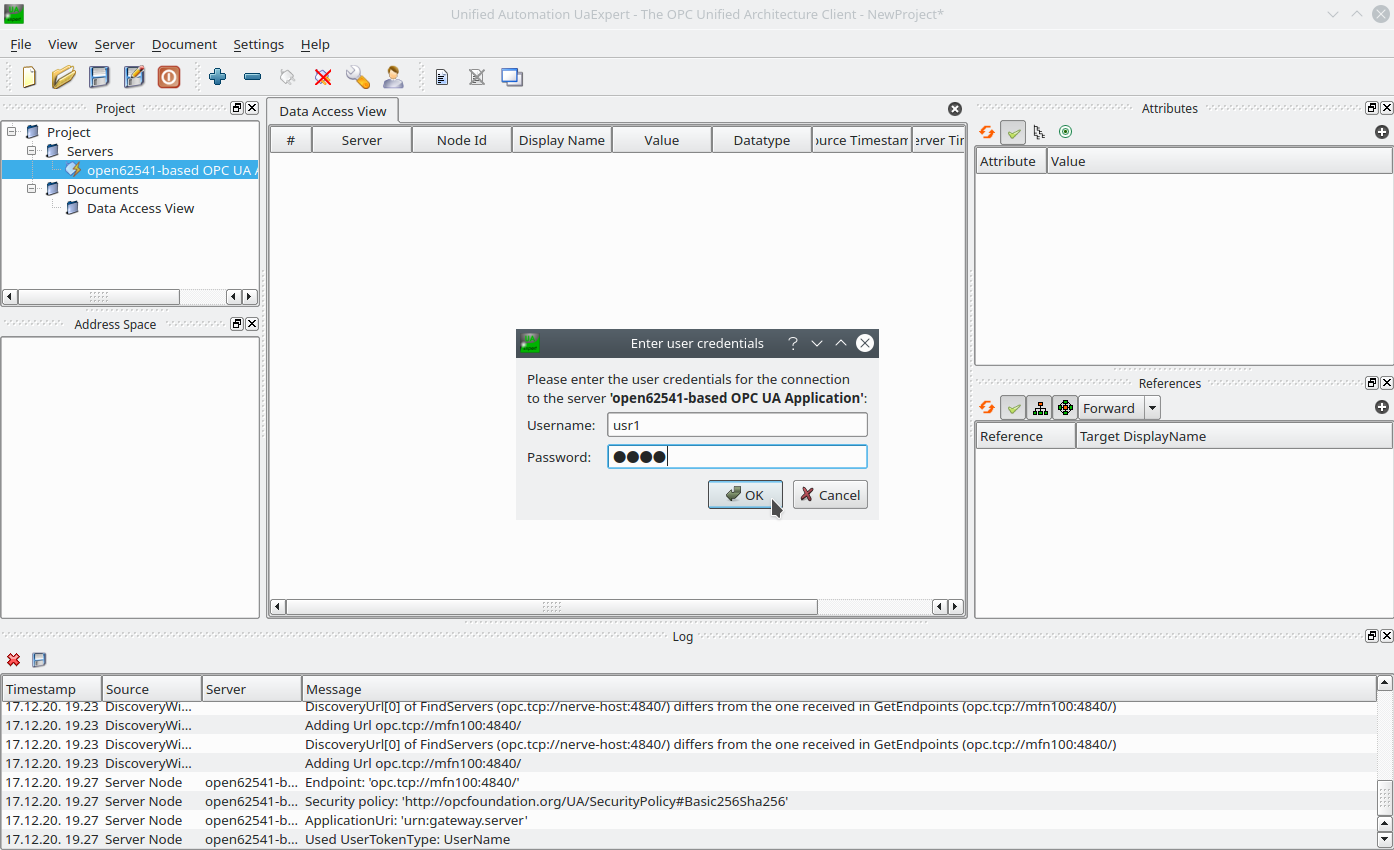Refresh the Attributes panel
Image resolution: width=1394 pixels, height=850 pixels.
tap(987, 132)
